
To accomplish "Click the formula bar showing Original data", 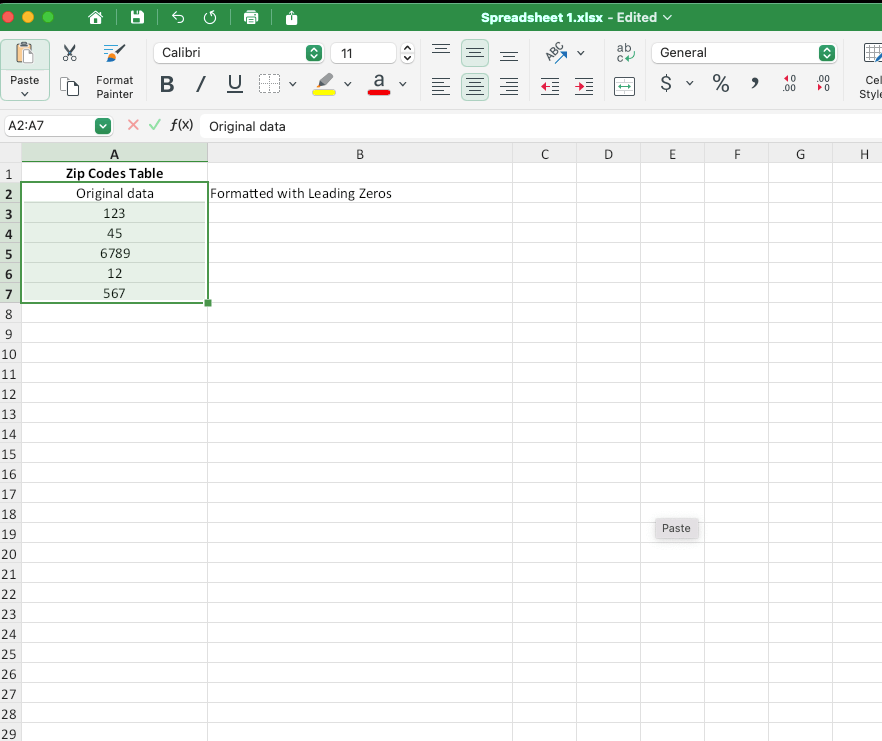I will (300, 126).
